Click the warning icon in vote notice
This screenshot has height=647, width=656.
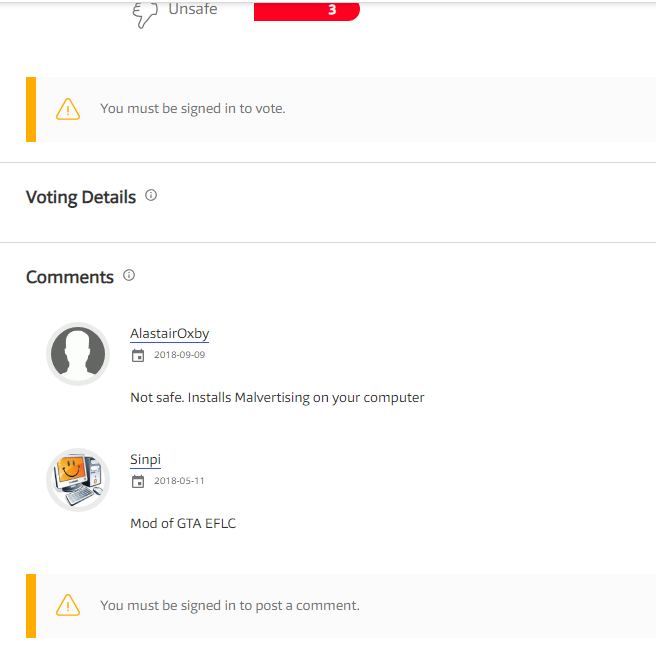pos(68,109)
